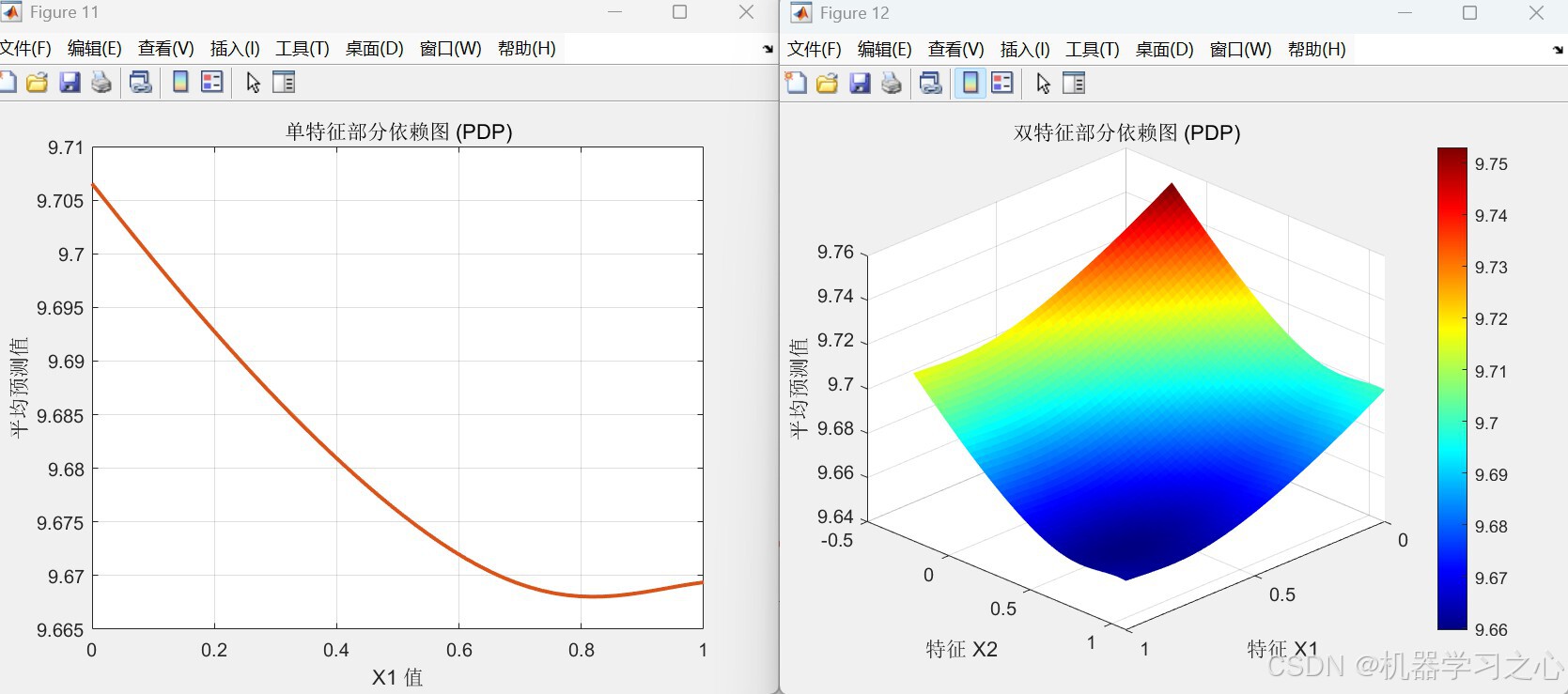The image size is (1568, 694).
Task: Close the Figure 11 window
Action: pos(746,12)
